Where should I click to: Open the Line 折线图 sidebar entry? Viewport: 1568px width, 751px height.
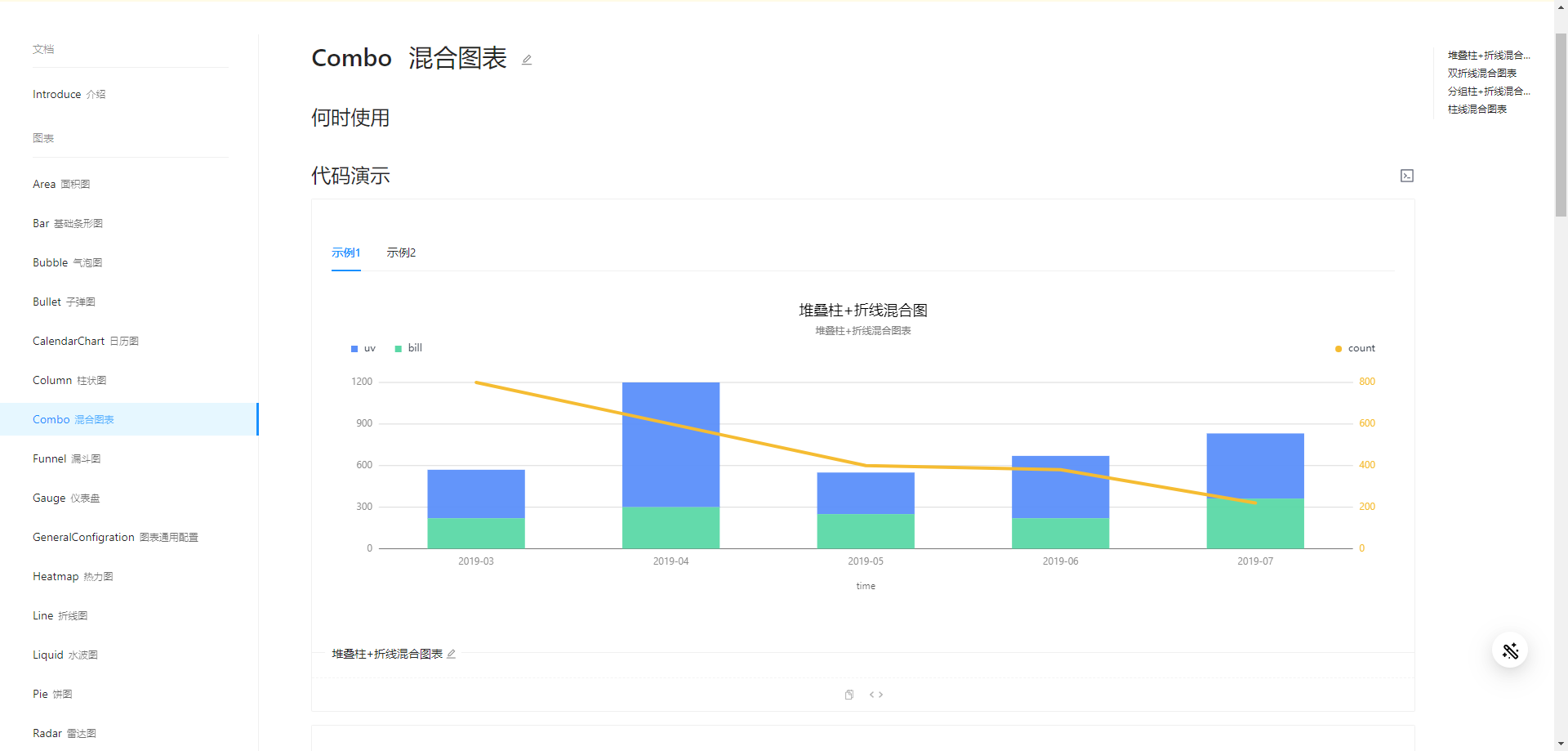[x=60, y=615]
